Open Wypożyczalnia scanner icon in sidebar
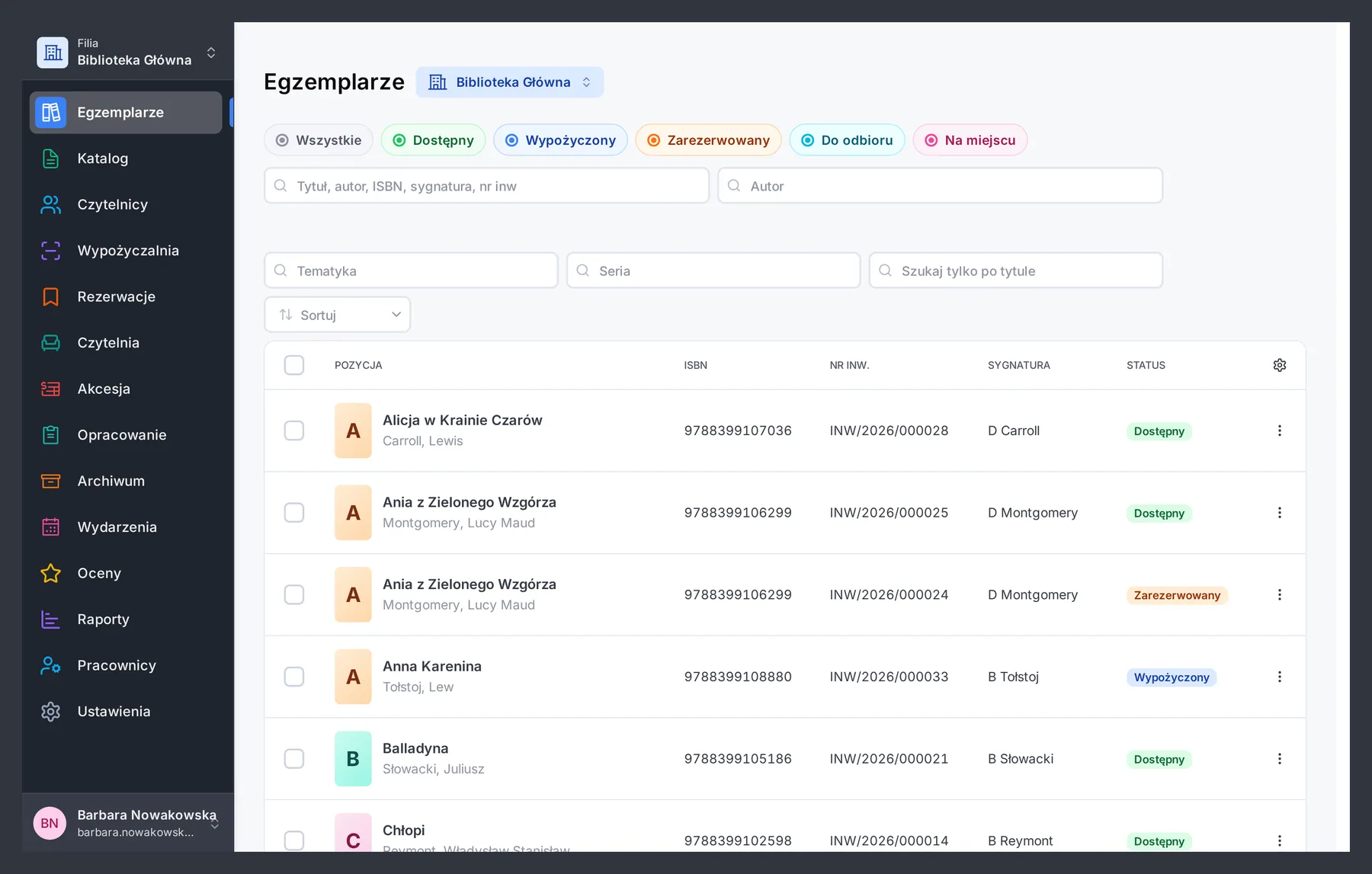The height and width of the screenshot is (874, 1372). 50,251
